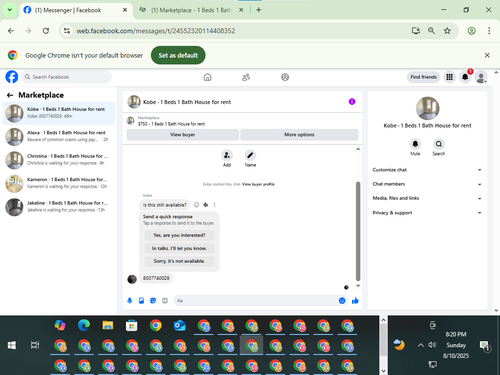Click the Find friends button
500x375 pixels.
(423, 77)
